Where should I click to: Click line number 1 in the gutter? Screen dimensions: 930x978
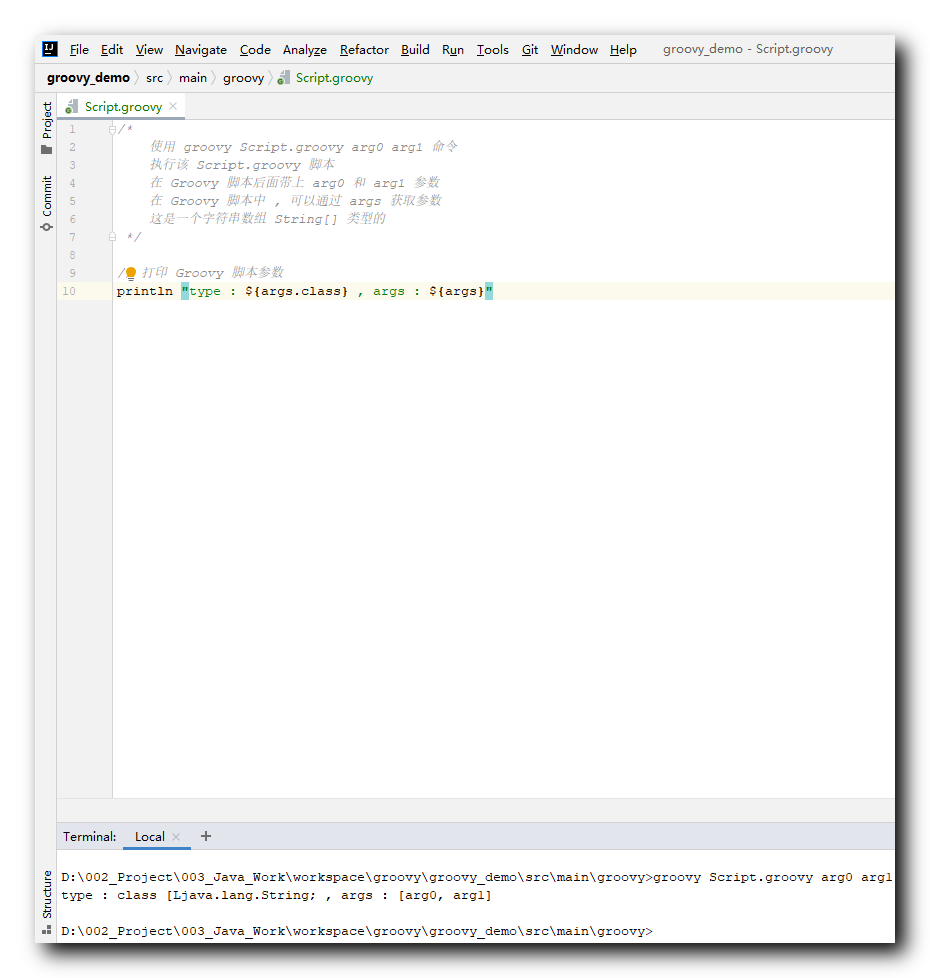pos(72,129)
